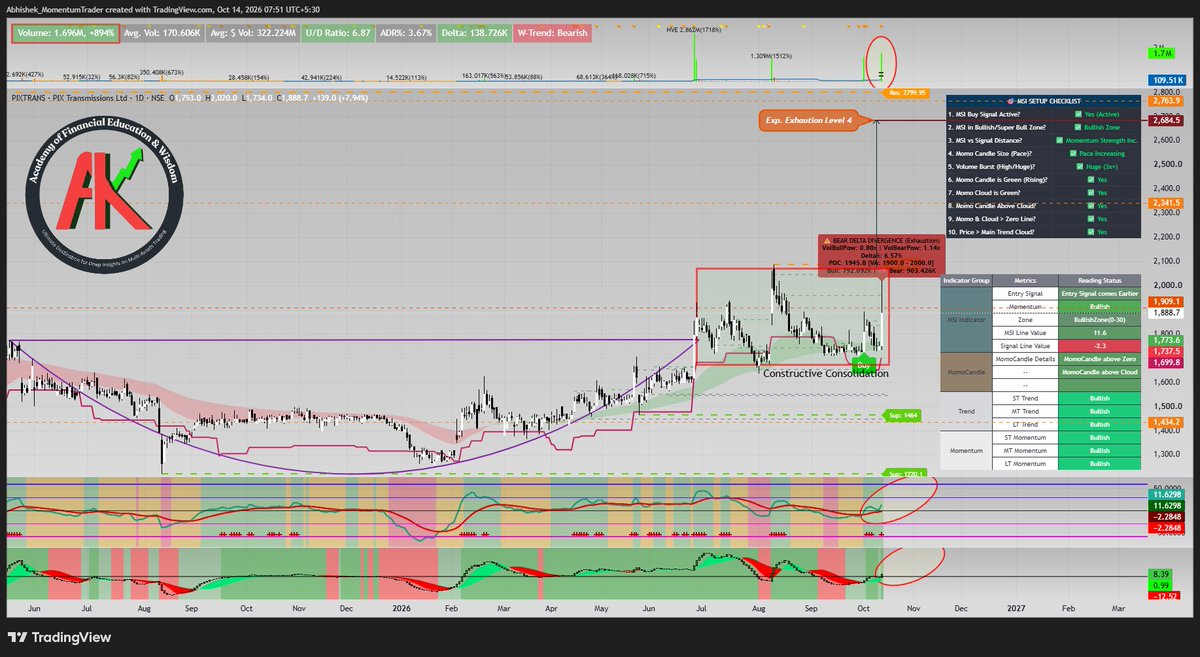Viewport: 1200px width, 657px height.
Task: Click the Indicator Group table header
Action: point(967,281)
